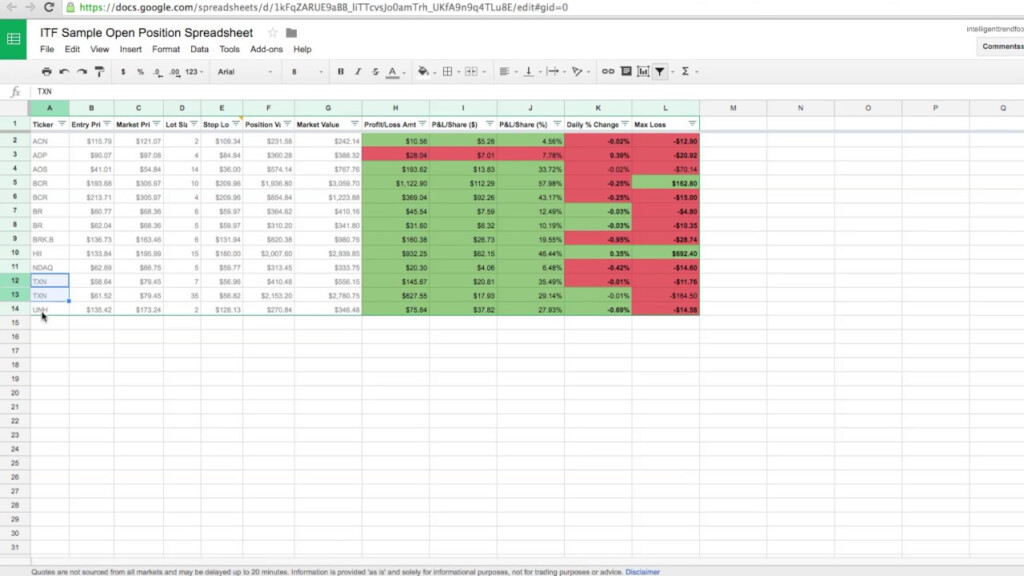Open the Sheets home icon
The height and width of the screenshot is (576, 1024).
pos(13,39)
